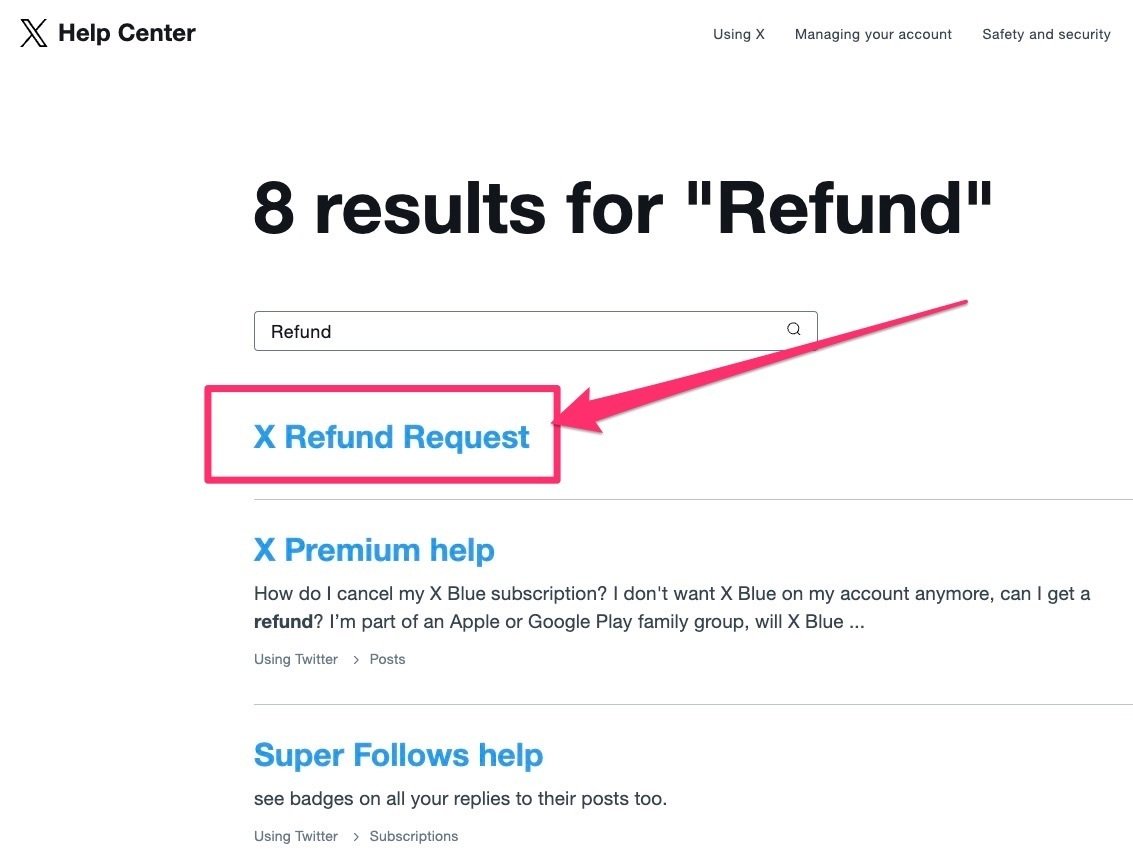Open the X Premium help article
This screenshot has height=865, width=1133.
[x=374, y=550]
